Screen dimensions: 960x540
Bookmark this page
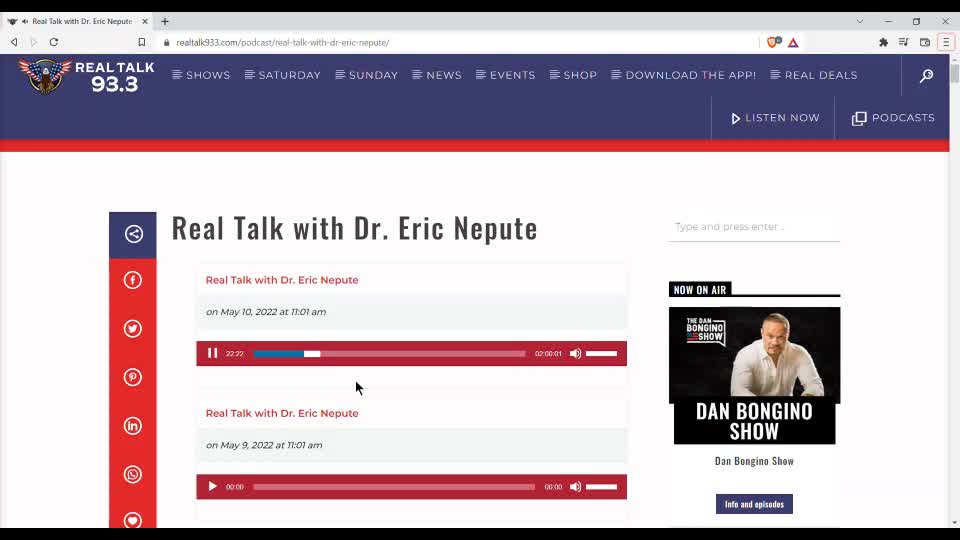141,42
